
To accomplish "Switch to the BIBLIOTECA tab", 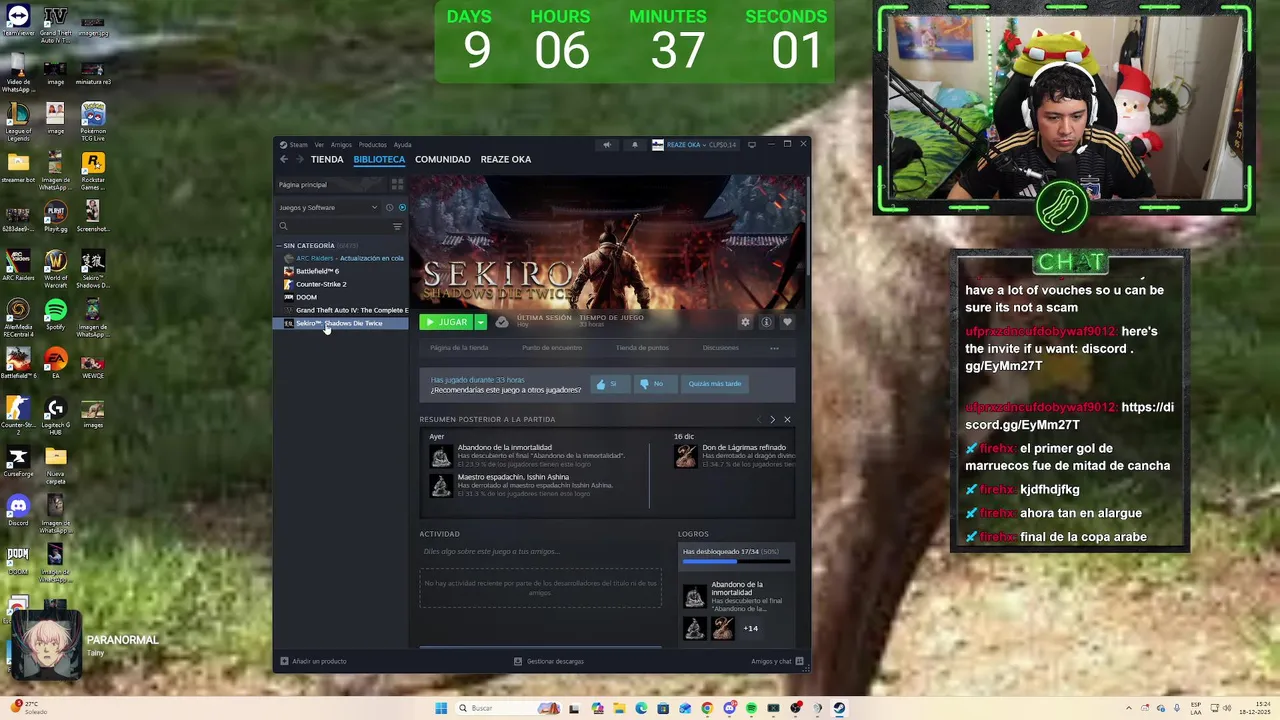I will click(379, 159).
